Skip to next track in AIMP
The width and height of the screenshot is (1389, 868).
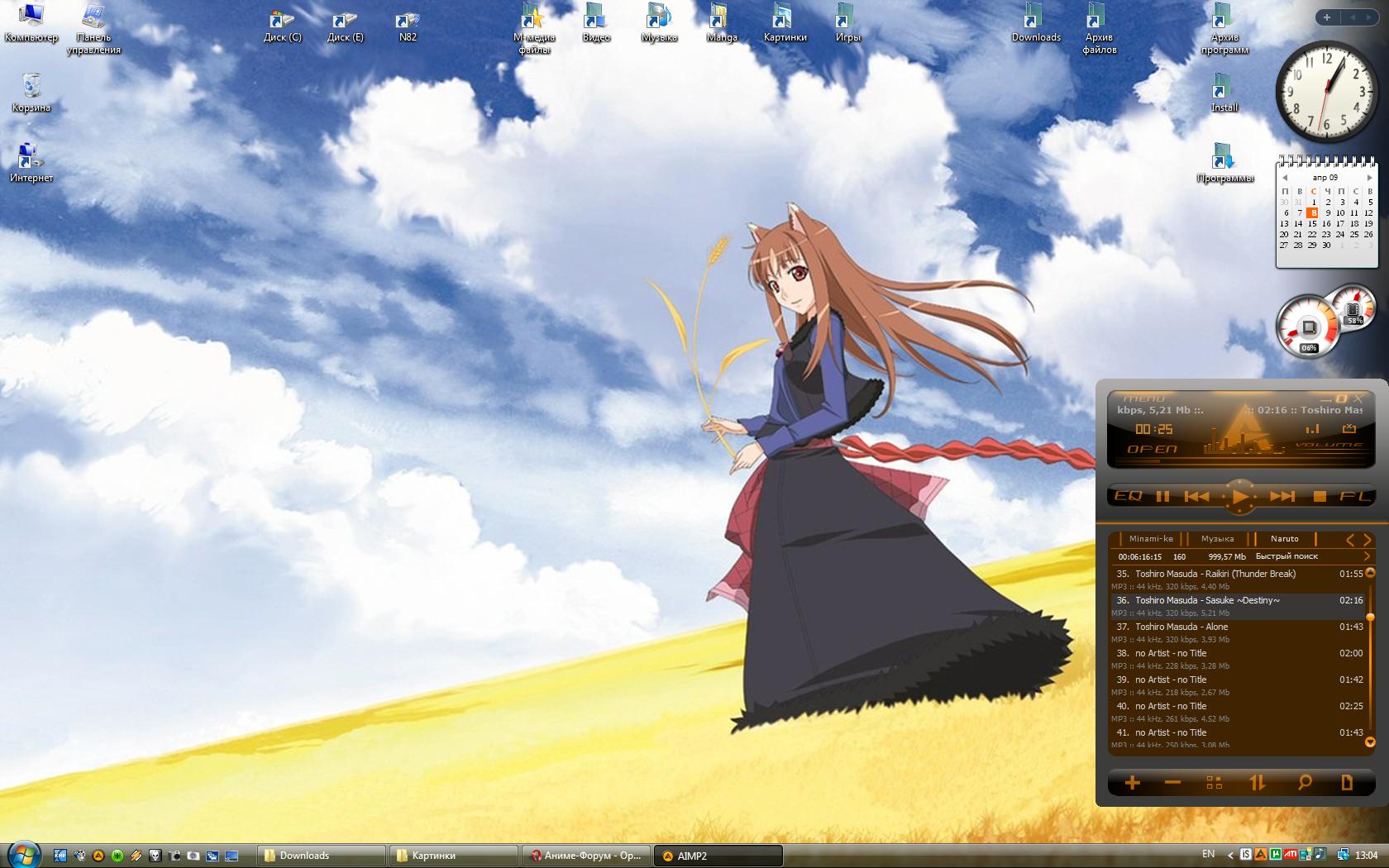pyautogui.click(x=1282, y=496)
